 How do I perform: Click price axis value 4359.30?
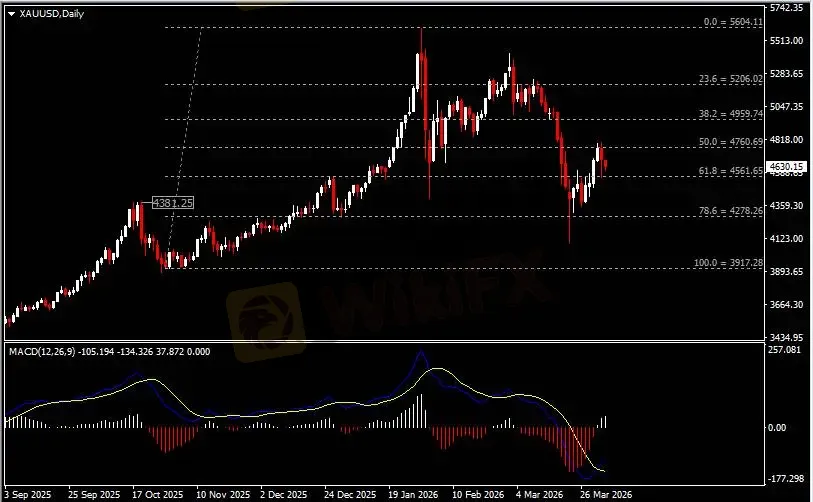(787, 205)
